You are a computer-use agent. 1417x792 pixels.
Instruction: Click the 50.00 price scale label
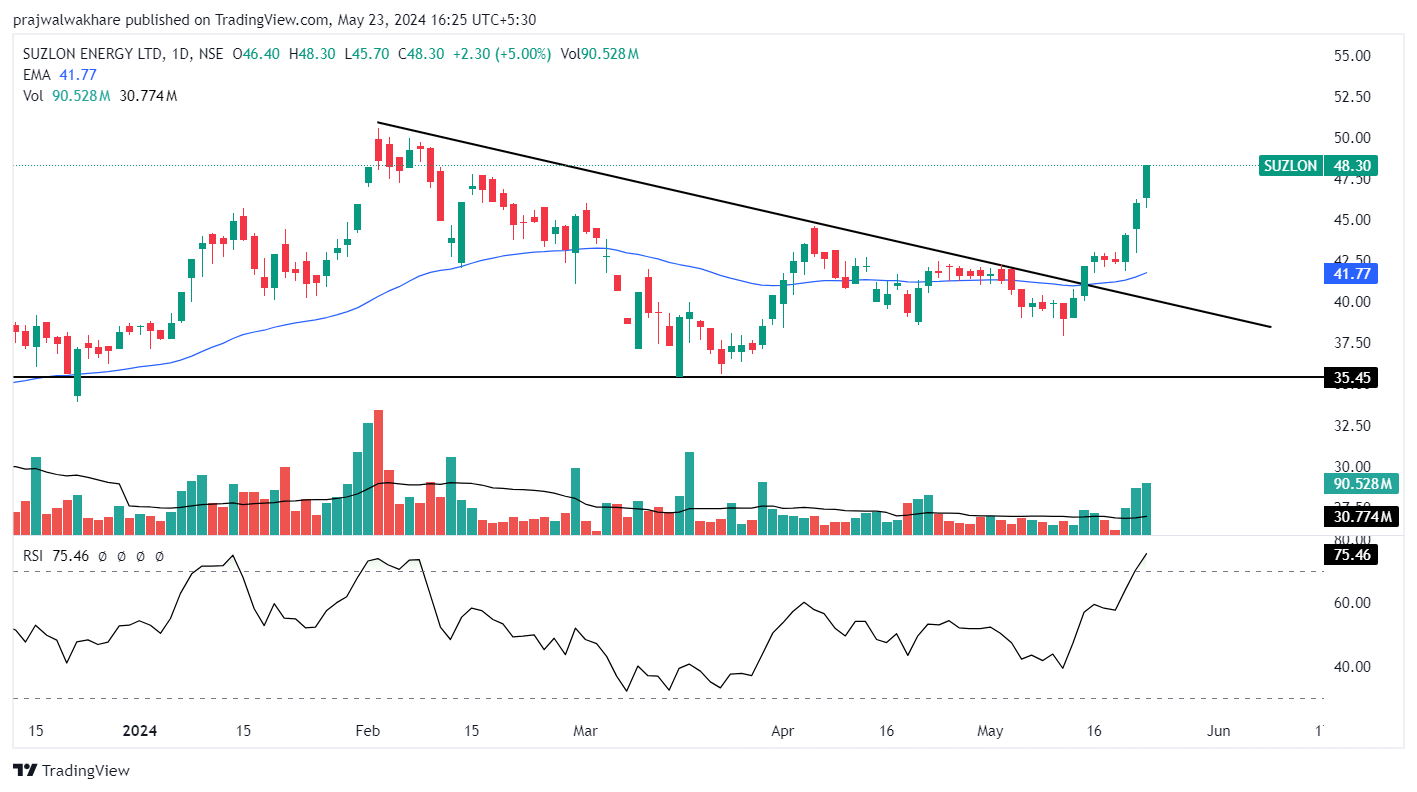click(1350, 138)
